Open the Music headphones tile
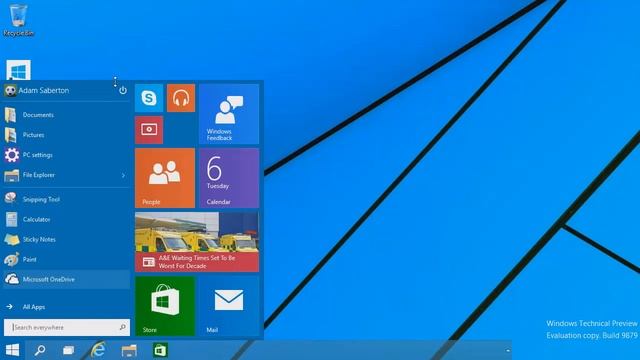This screenshot has height=360, width=640. click(x=181, y=98)
